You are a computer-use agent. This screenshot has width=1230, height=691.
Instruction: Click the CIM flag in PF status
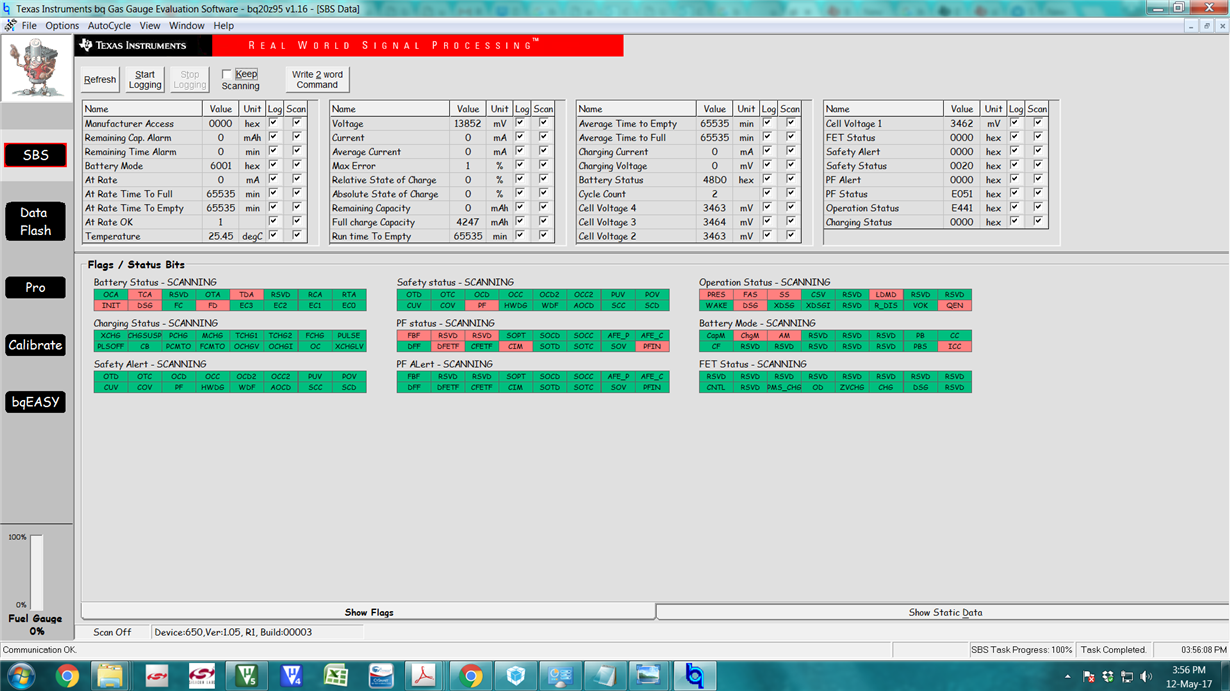click(x=516, y=346)
